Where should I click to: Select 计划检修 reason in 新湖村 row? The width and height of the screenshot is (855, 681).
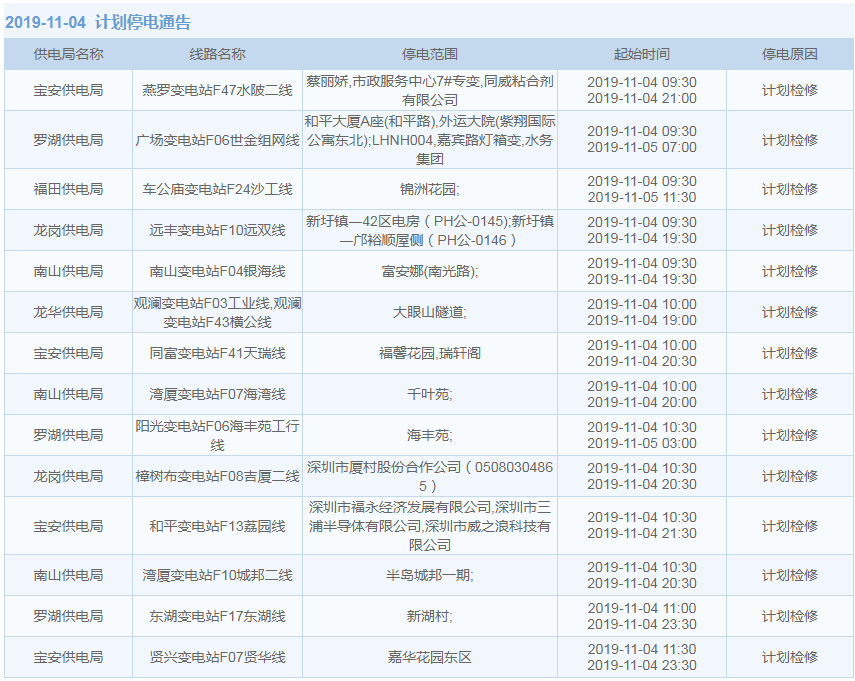pyautogui.click(x=789, y=616)
